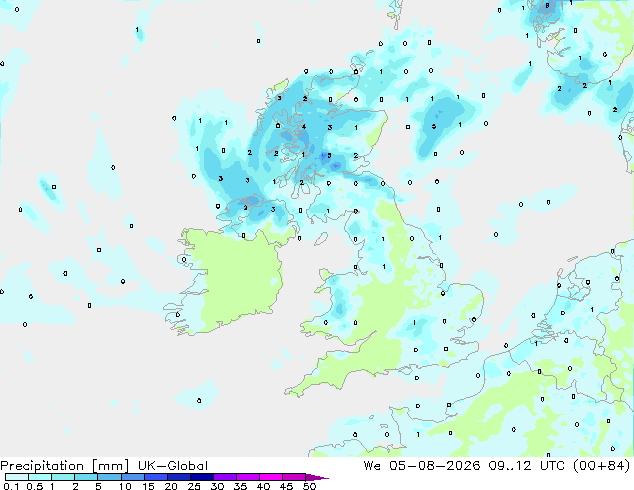Click the 'We 05-08-2026' date text

click(x=422, y=466)
